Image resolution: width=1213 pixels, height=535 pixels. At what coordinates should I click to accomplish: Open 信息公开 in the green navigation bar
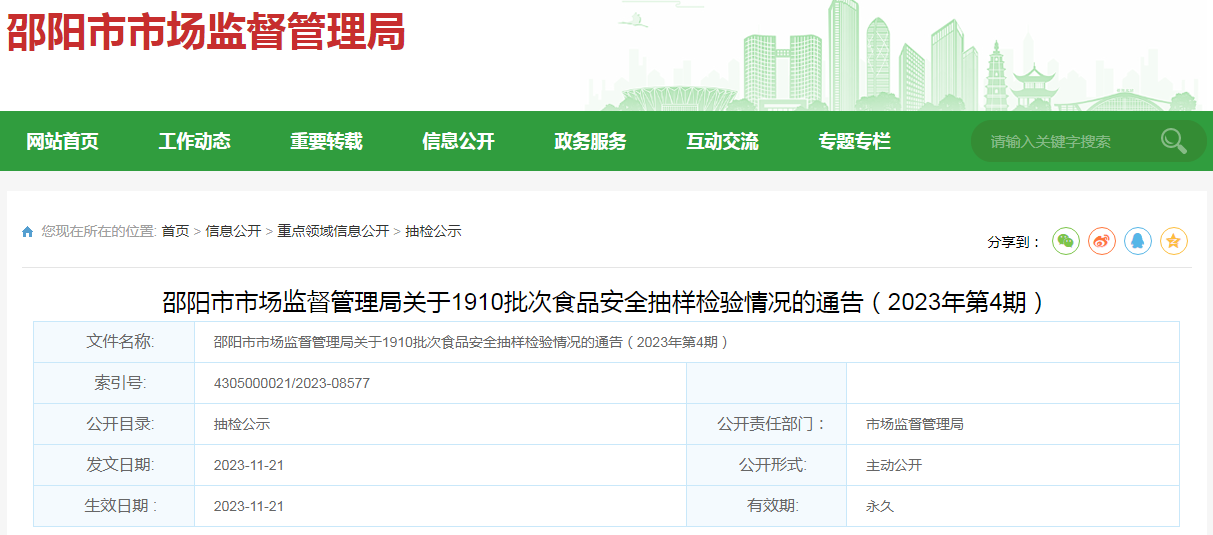tap(458, 142)
